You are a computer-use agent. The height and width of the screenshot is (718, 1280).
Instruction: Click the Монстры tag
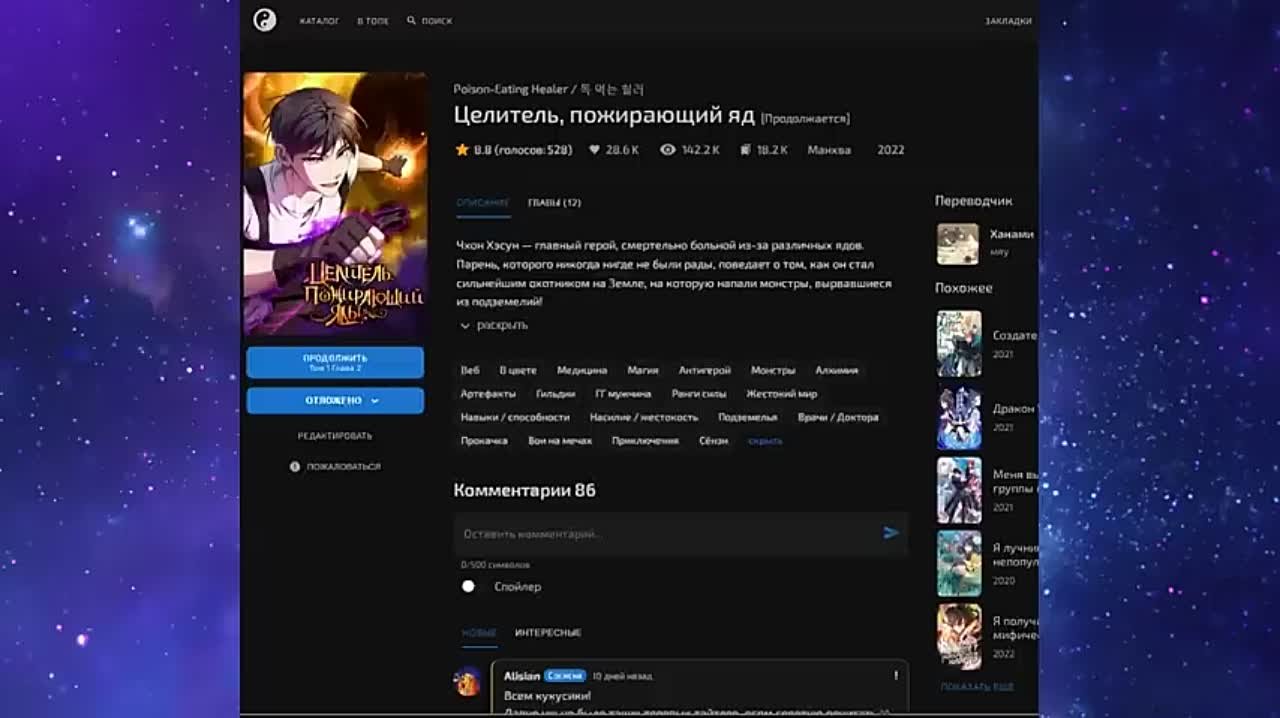pos(773,370)
